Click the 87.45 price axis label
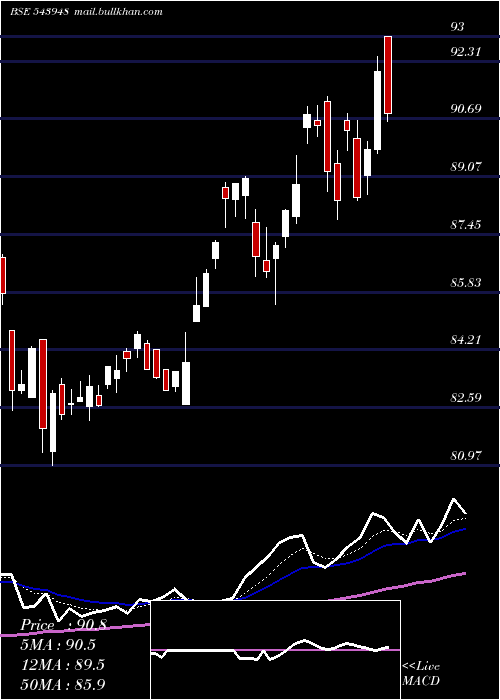Viewport: 500px width, 700px height. pyautogui.click(x=466, y=225)
